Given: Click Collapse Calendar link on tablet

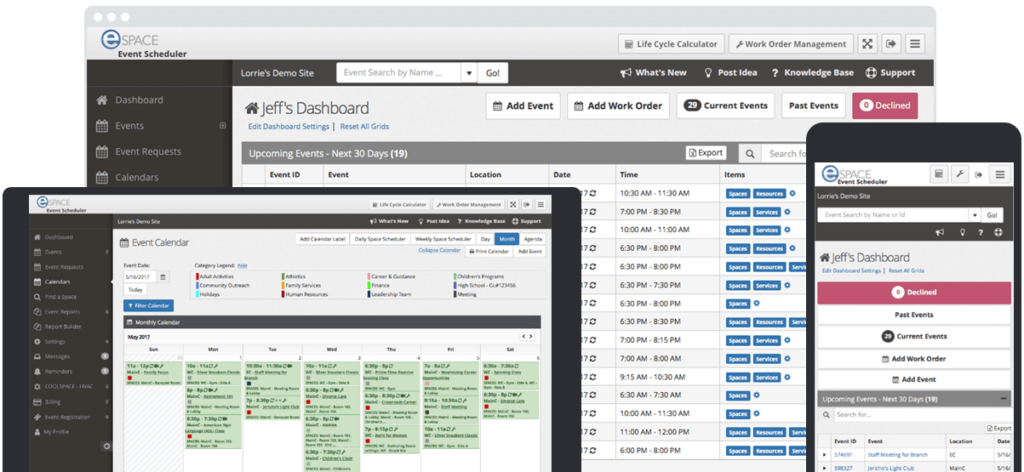Looking at the screenshot, I should click(x=440, y=251).
